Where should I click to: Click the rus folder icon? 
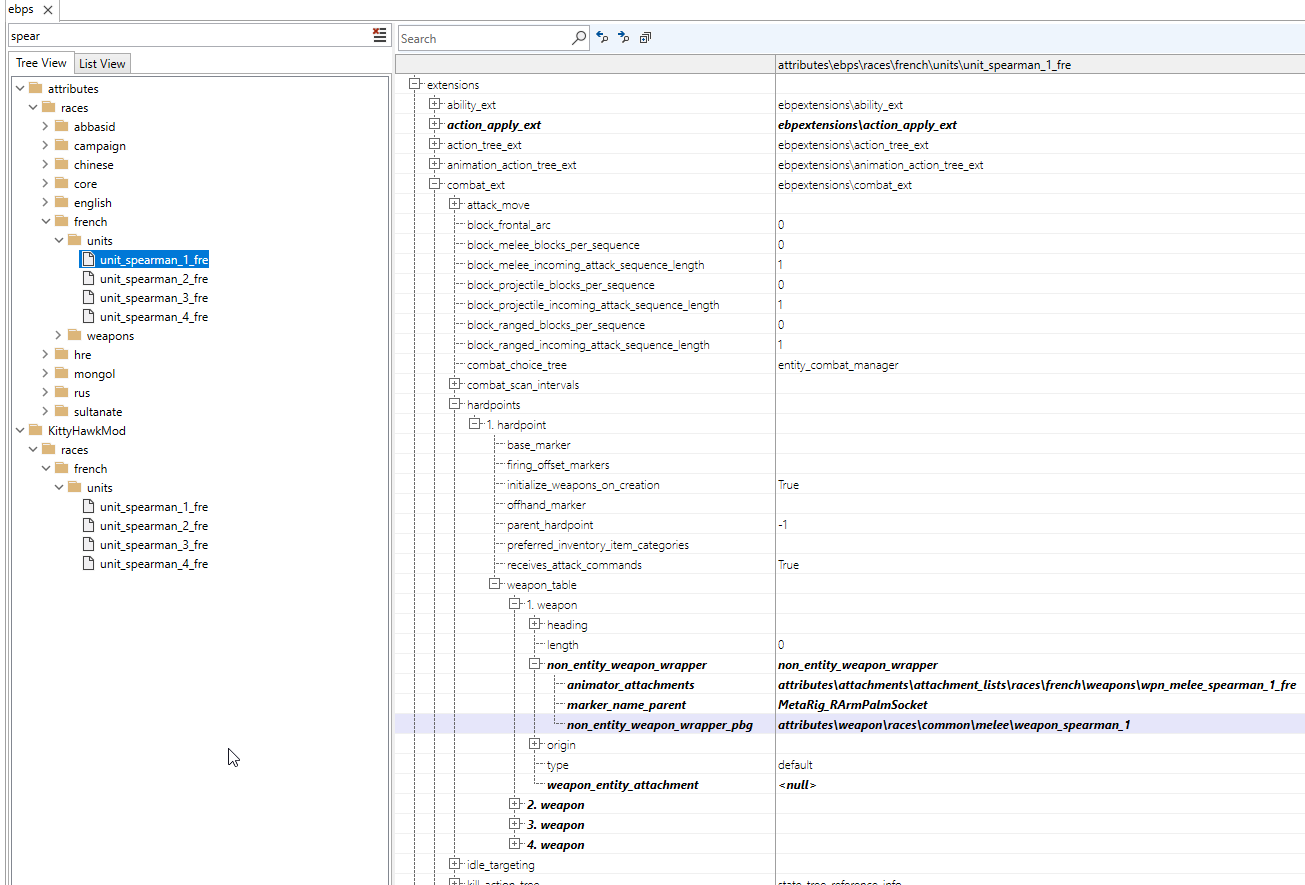(62, 392)
